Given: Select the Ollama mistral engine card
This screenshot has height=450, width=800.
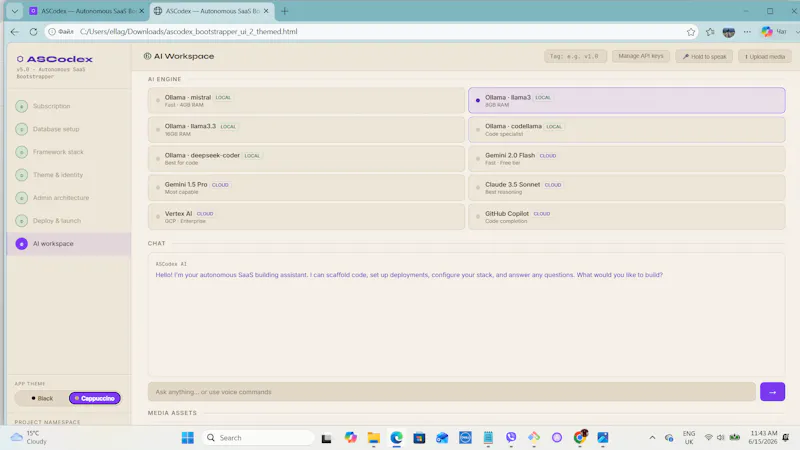Looking at the screenshot, I should pyautogui.click(x=306, y=101).
